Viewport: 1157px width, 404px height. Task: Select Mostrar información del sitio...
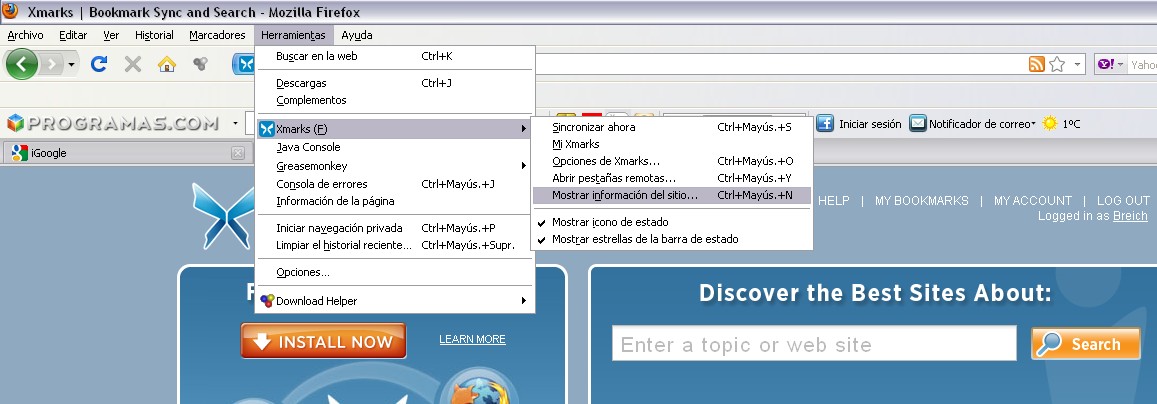(x=672, y=195)
